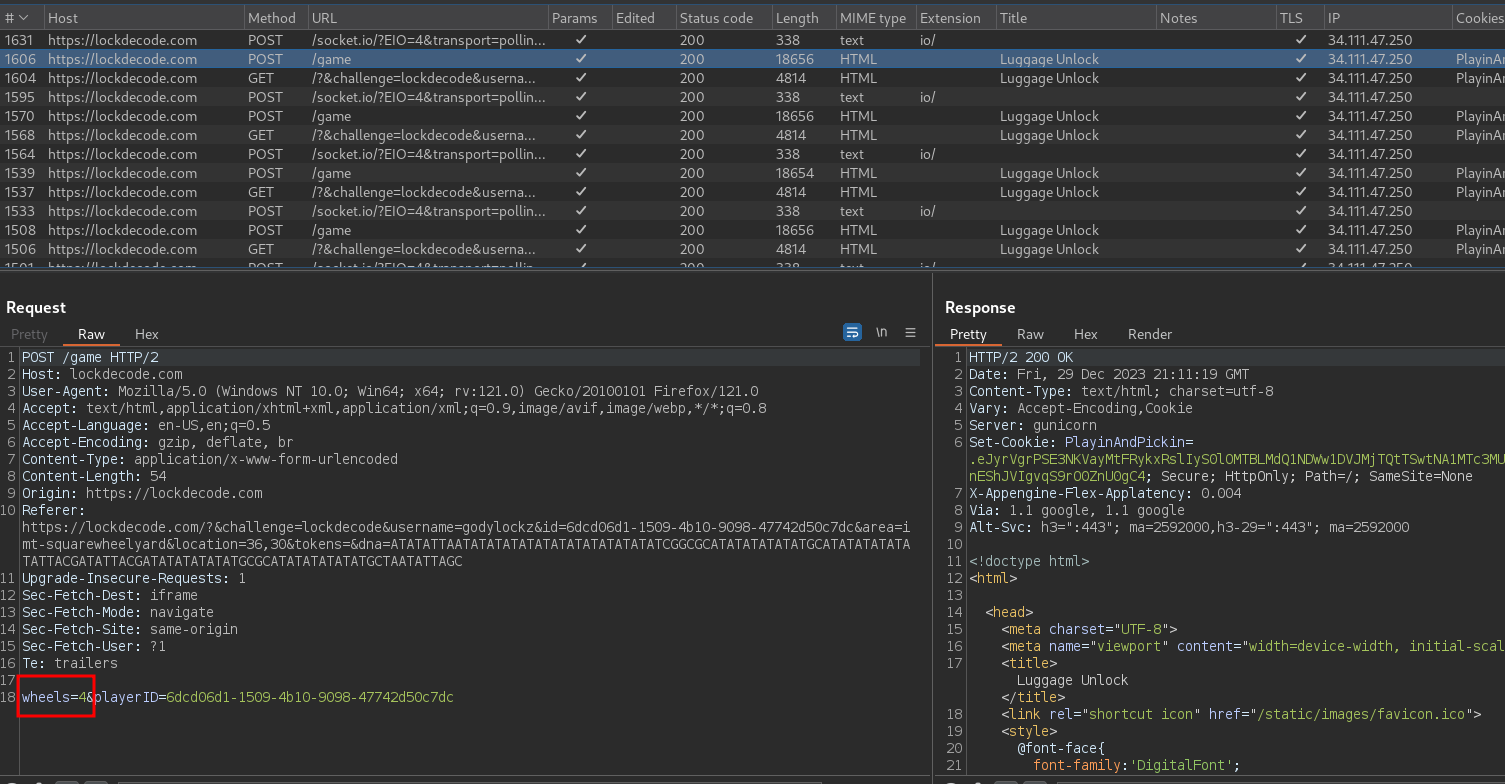This screenshot has height=784, width=1505.
Task: Click the X-Appengine-Flex-Applatency header line
Action: point(1105,493)
